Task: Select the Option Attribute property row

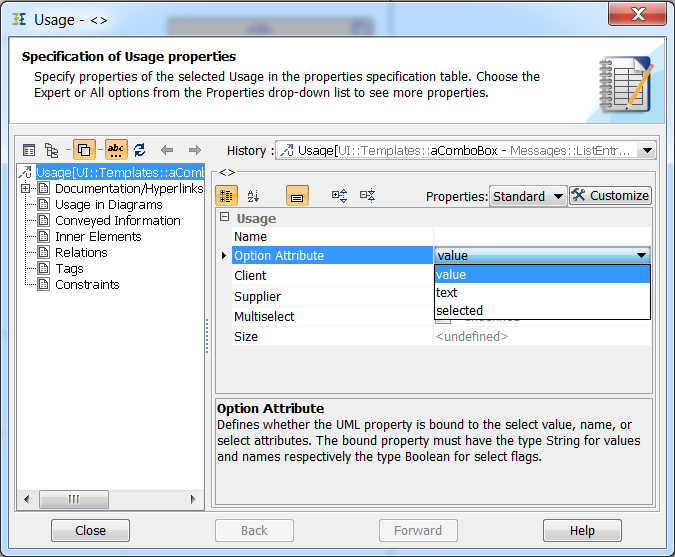Action: (332, 255)
